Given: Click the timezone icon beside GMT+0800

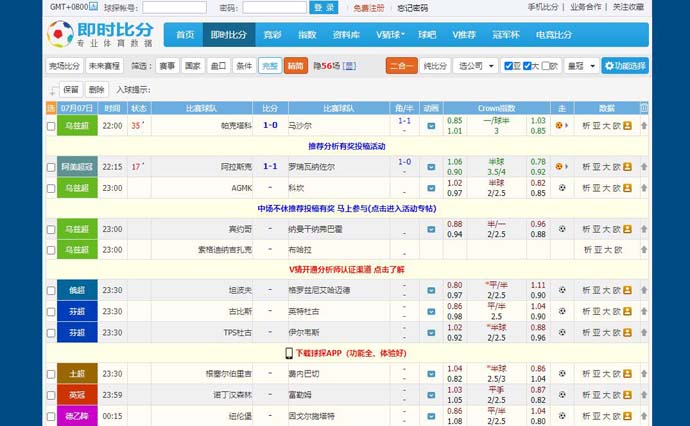Looking at the screenshot, I should coord(93,6).
